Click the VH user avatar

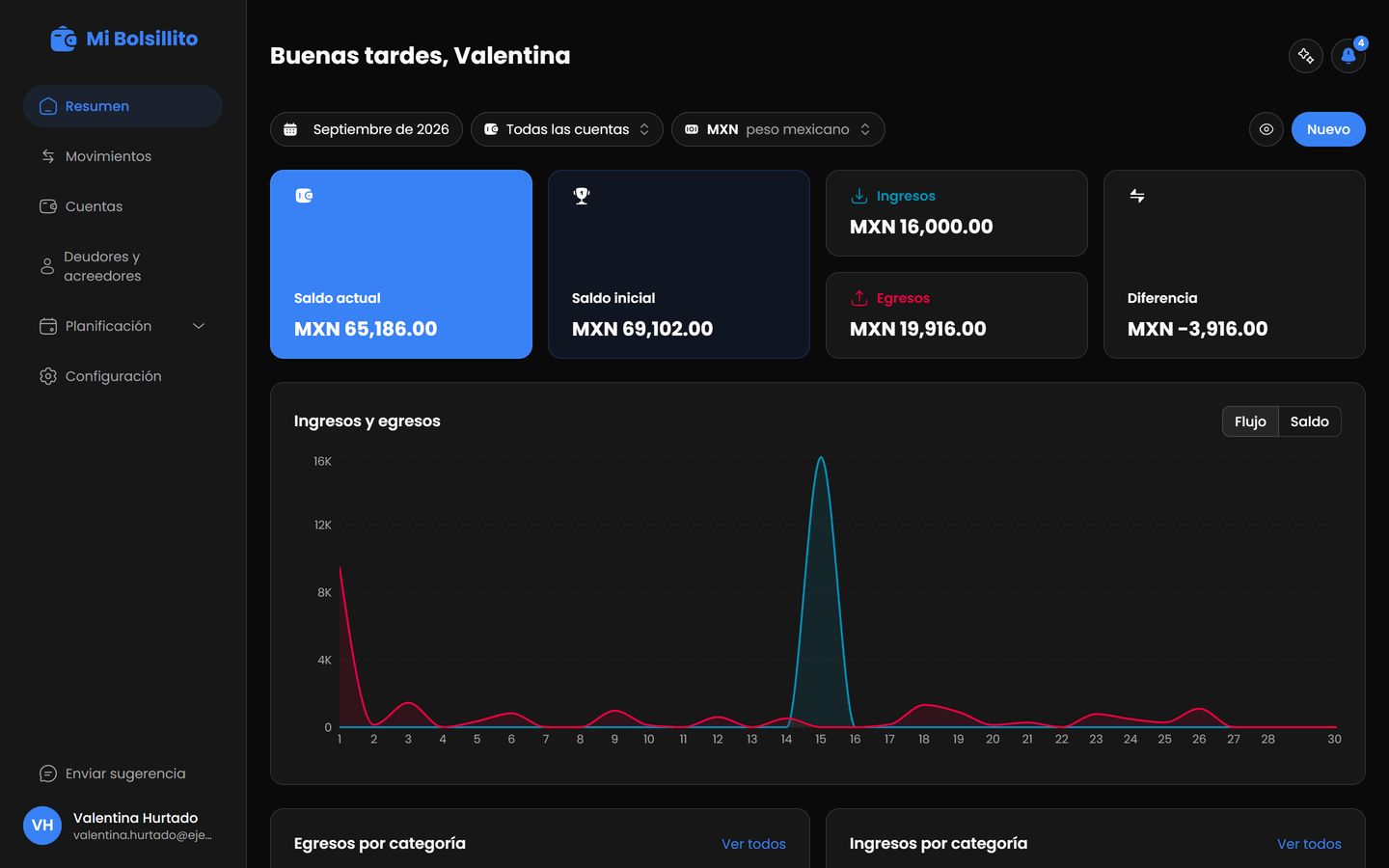[42, 826]
